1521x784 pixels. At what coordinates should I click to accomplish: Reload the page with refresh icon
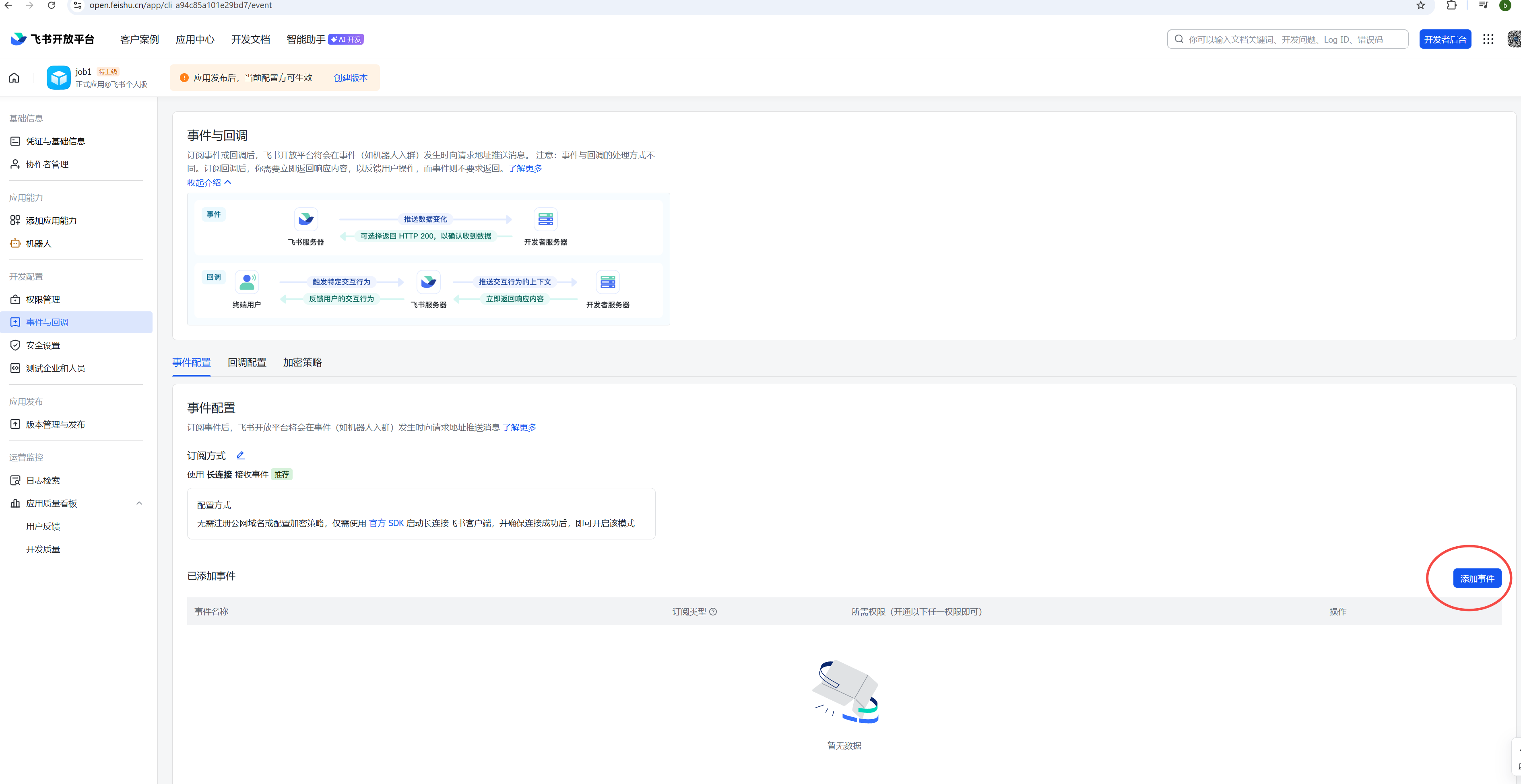pos(52,5)
